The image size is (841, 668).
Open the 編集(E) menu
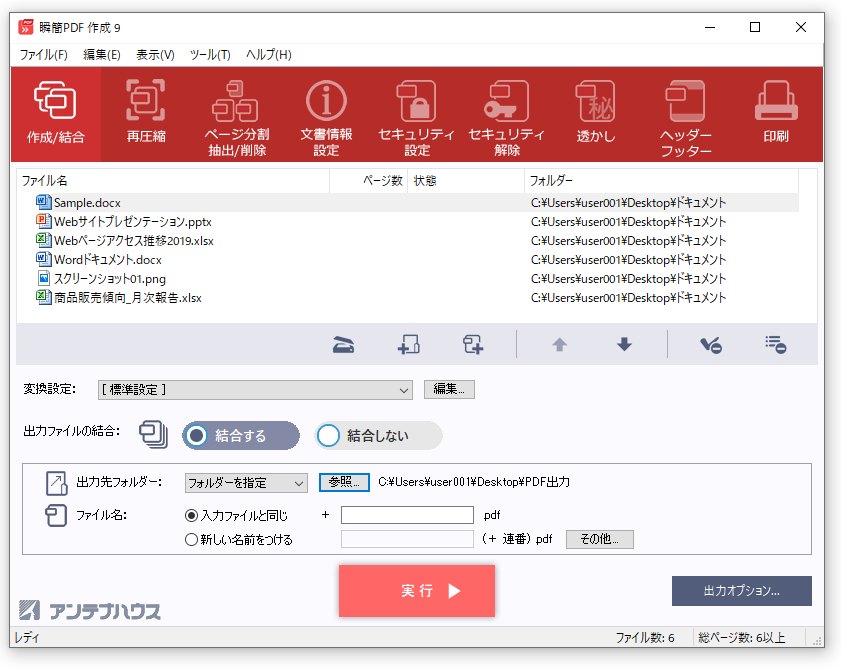click(102, 55)
